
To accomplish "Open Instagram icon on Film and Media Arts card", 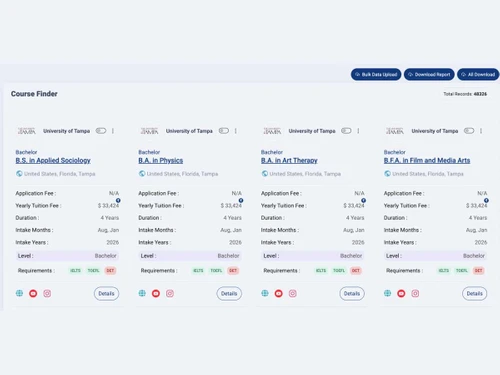I will [415, 293].
